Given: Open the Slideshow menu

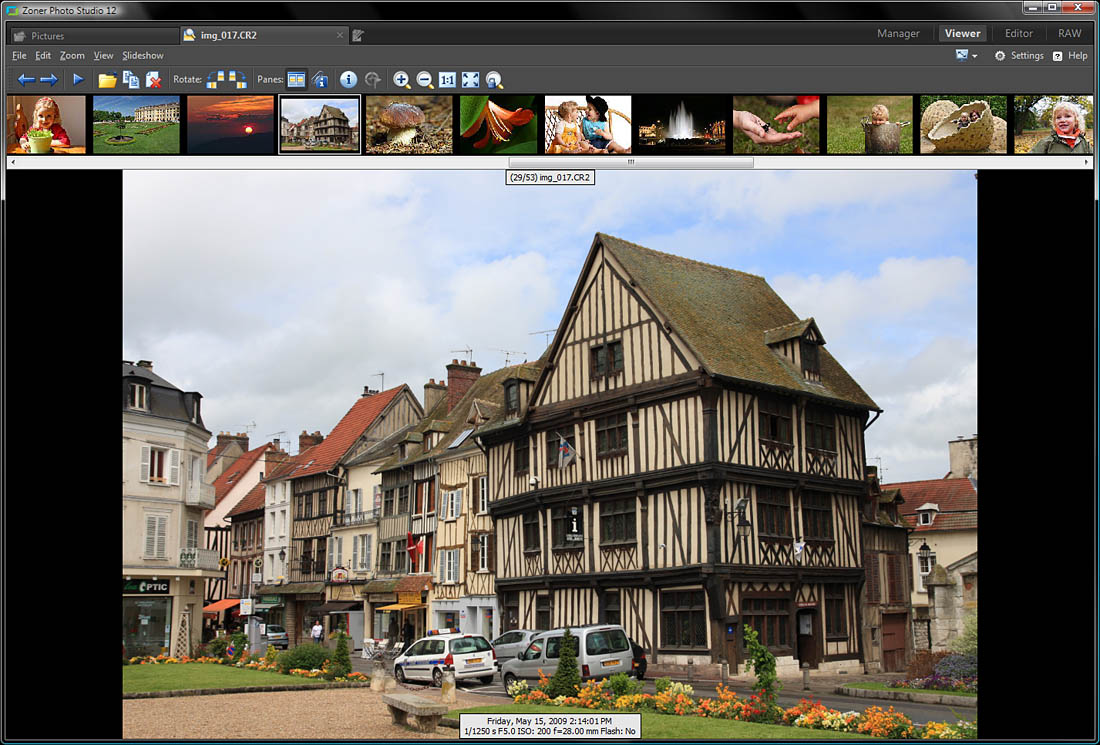Looking at the screenshot, I should [x=142, y=55].
